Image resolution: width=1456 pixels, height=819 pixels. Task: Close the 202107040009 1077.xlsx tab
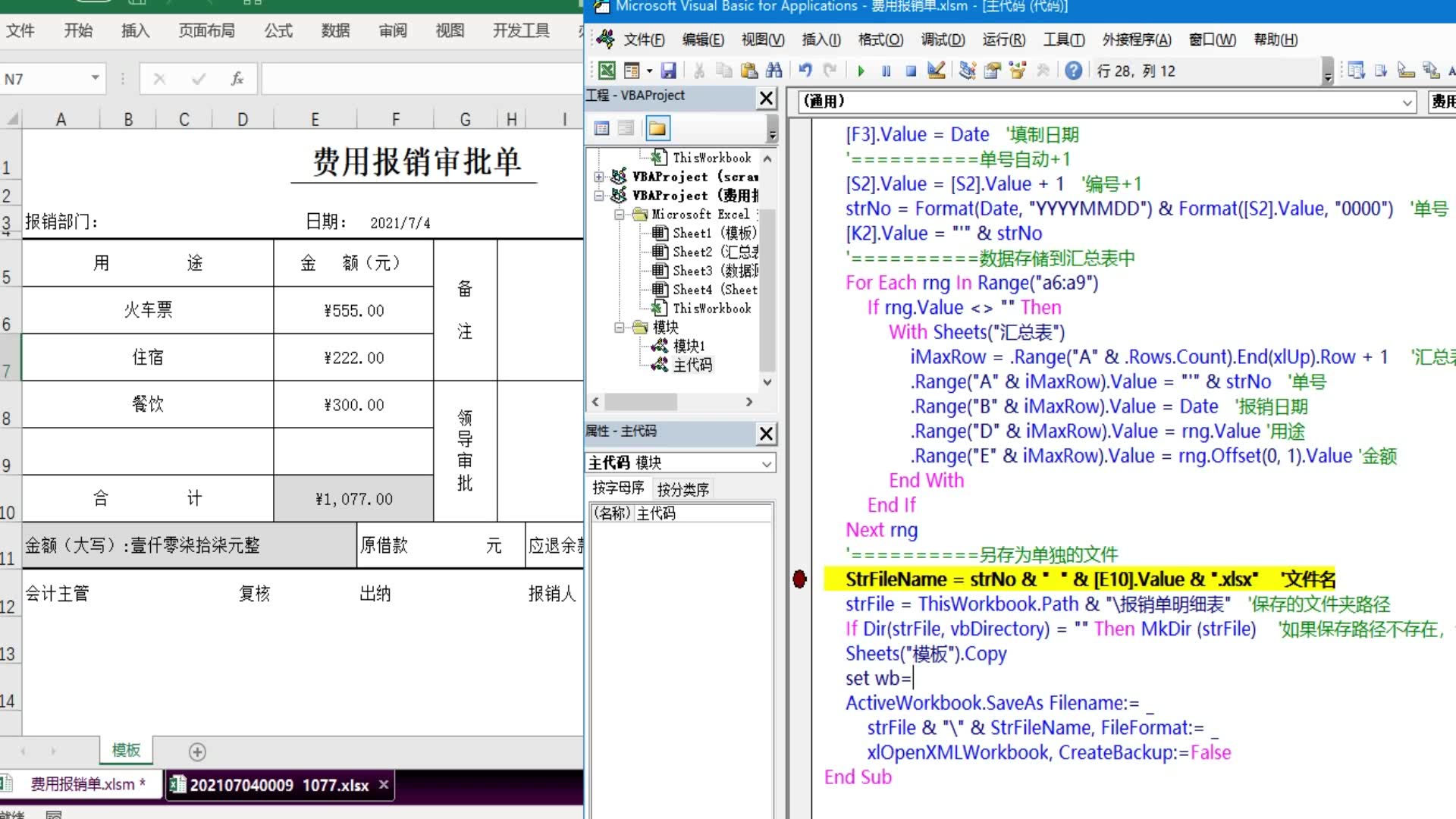pos(384,785)
